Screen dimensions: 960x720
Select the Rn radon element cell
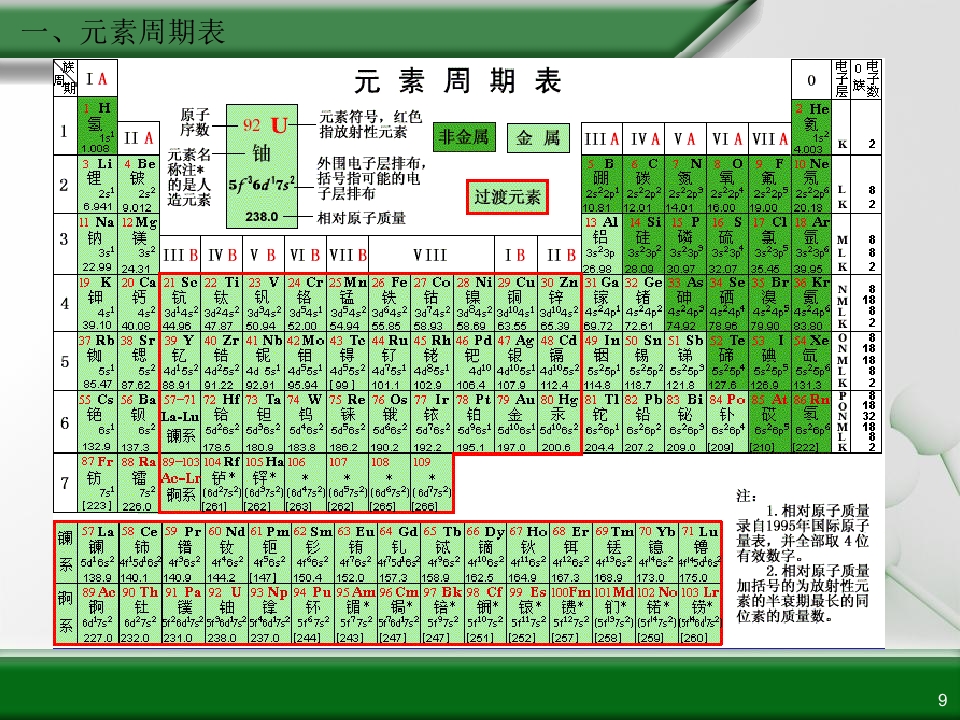[811, 422]
